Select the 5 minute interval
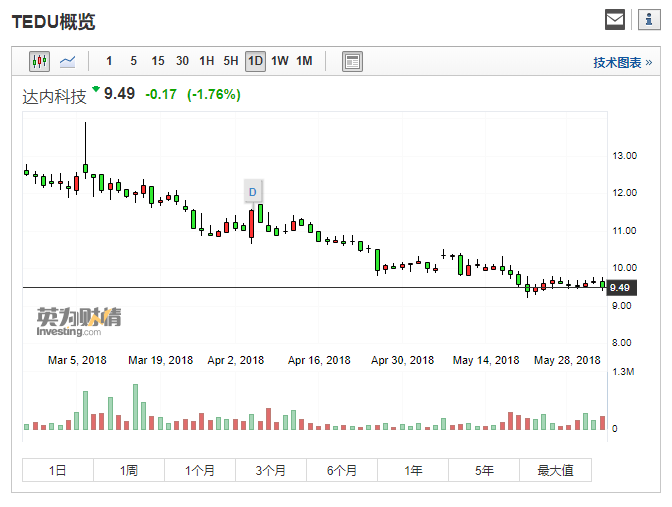This screenshot has width=672, height=507. coord(133,61)
